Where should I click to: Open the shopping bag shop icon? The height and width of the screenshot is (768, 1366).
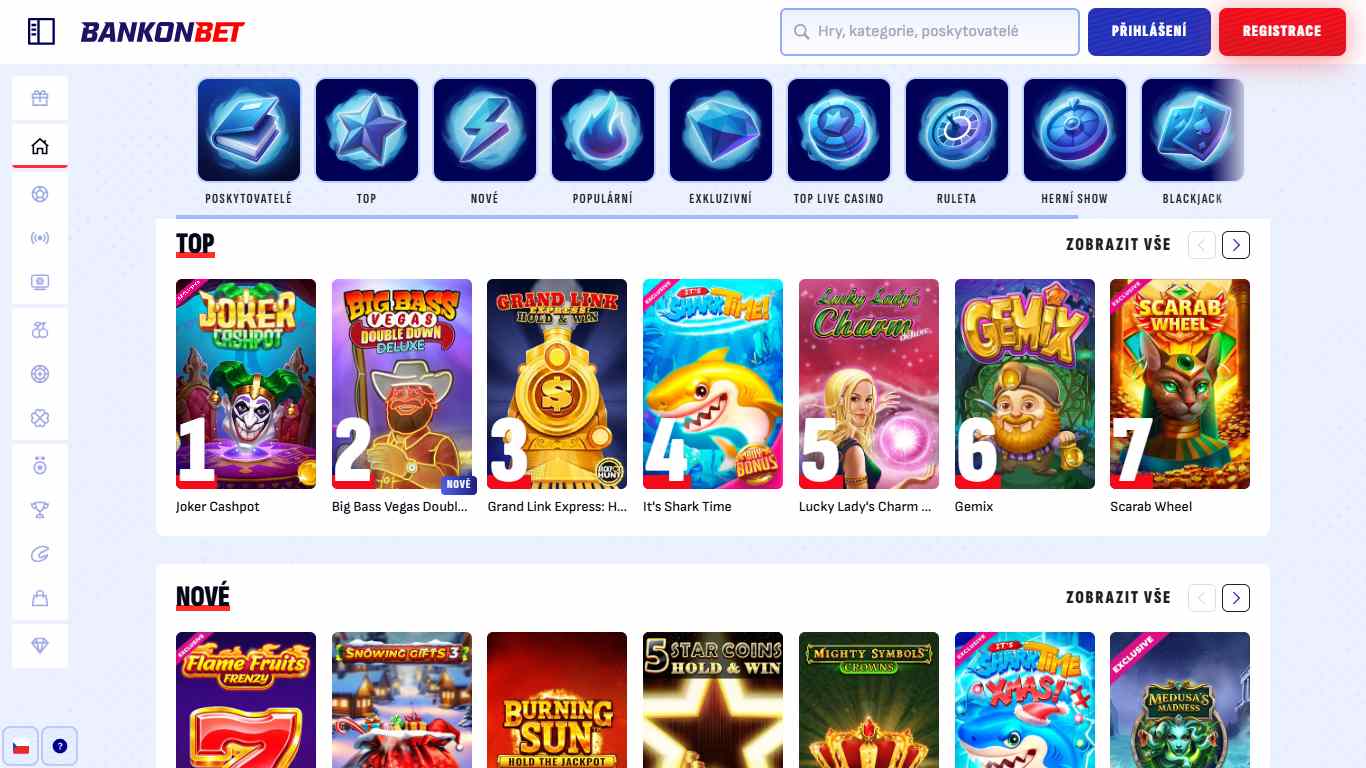pyautogui.click(x=40, y=598)
